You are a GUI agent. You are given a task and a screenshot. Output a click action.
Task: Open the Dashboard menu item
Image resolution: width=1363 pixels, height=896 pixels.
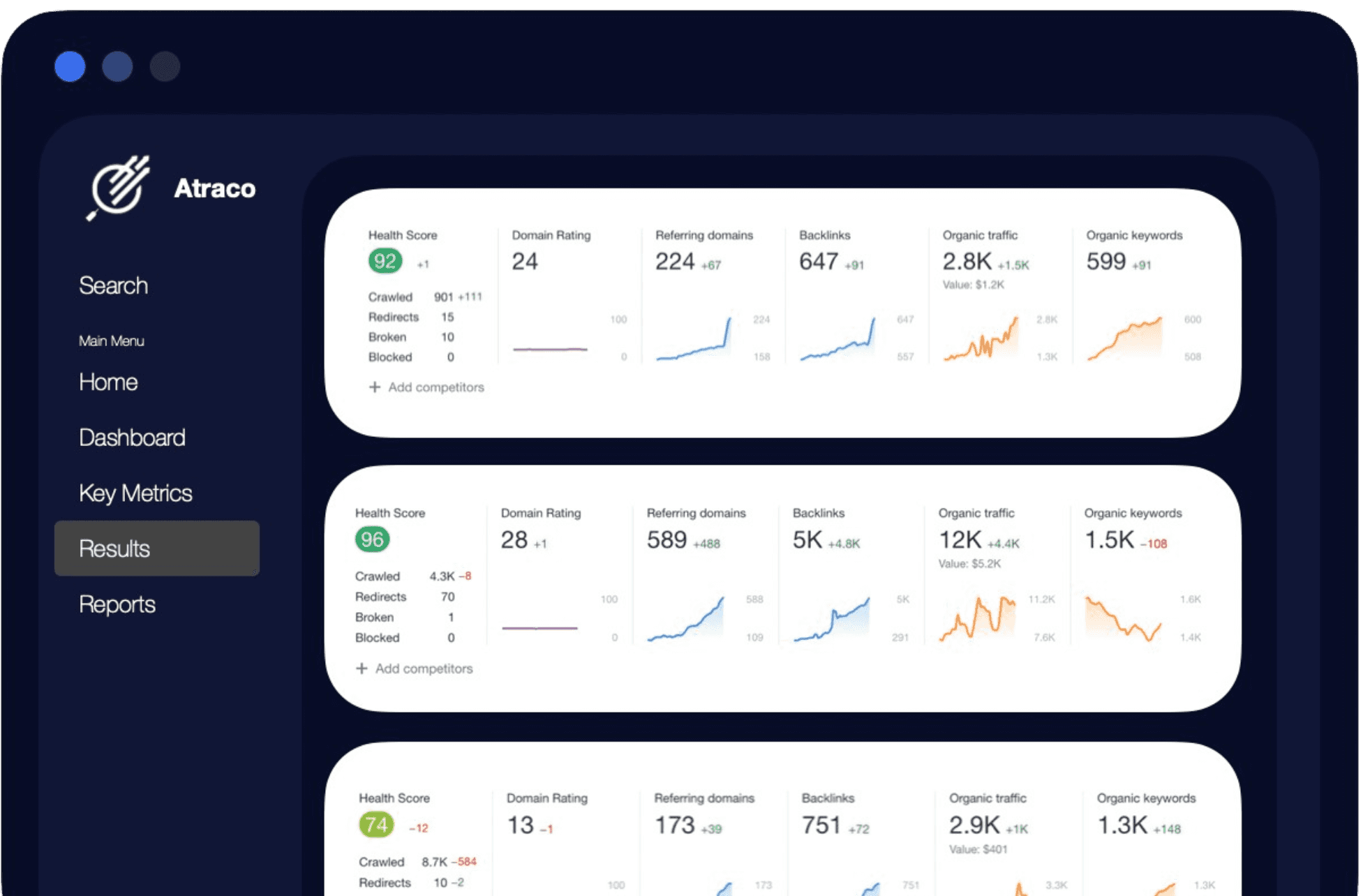132,438
